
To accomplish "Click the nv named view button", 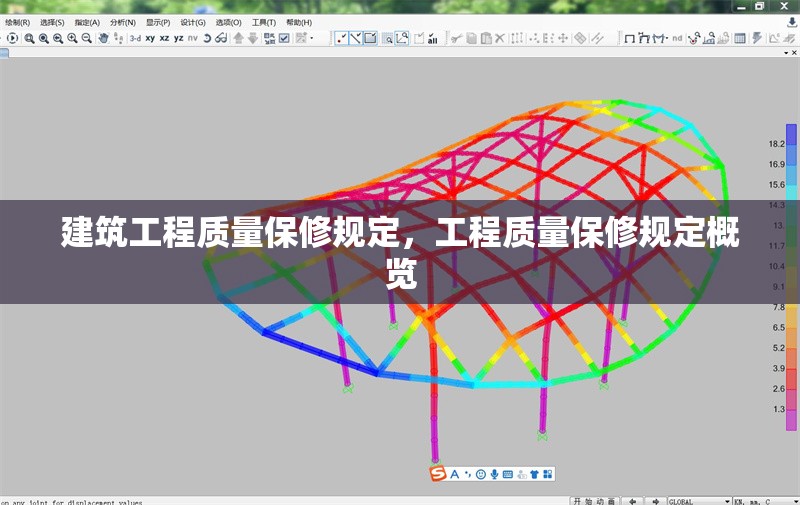I will click(x=192, y=38).
